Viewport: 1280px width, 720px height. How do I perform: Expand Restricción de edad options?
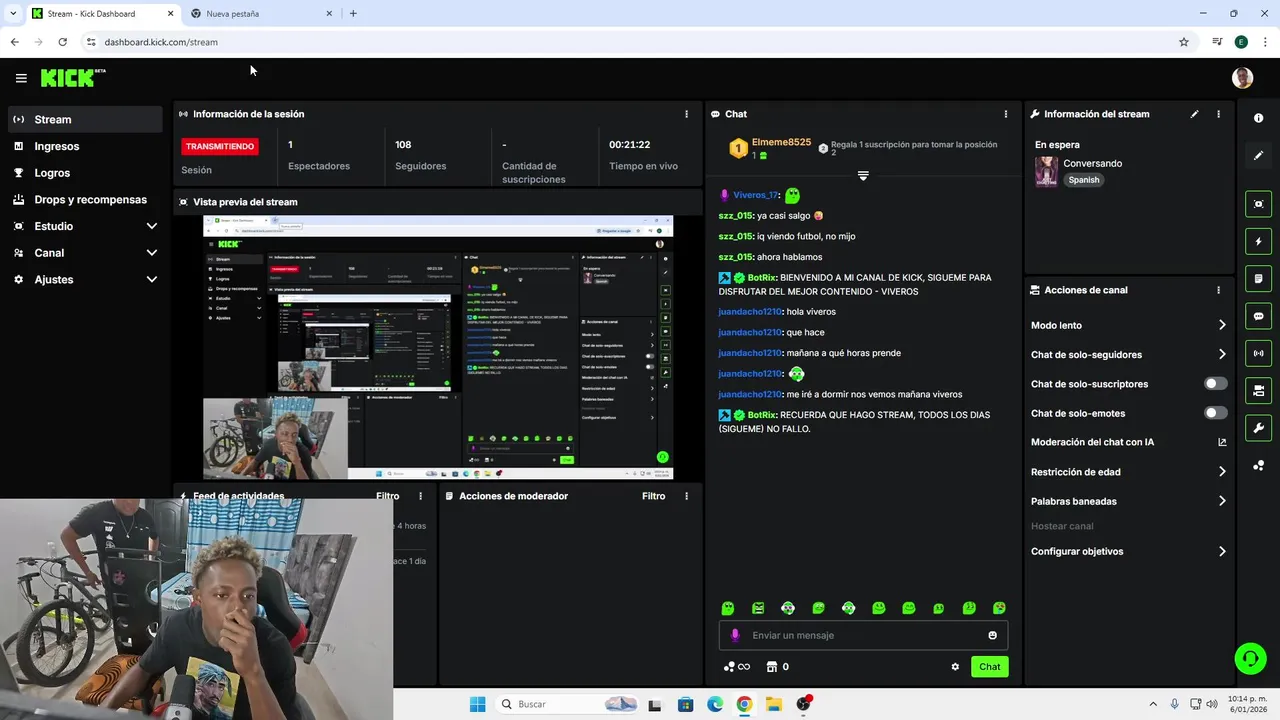click(x=1222, y=472)
